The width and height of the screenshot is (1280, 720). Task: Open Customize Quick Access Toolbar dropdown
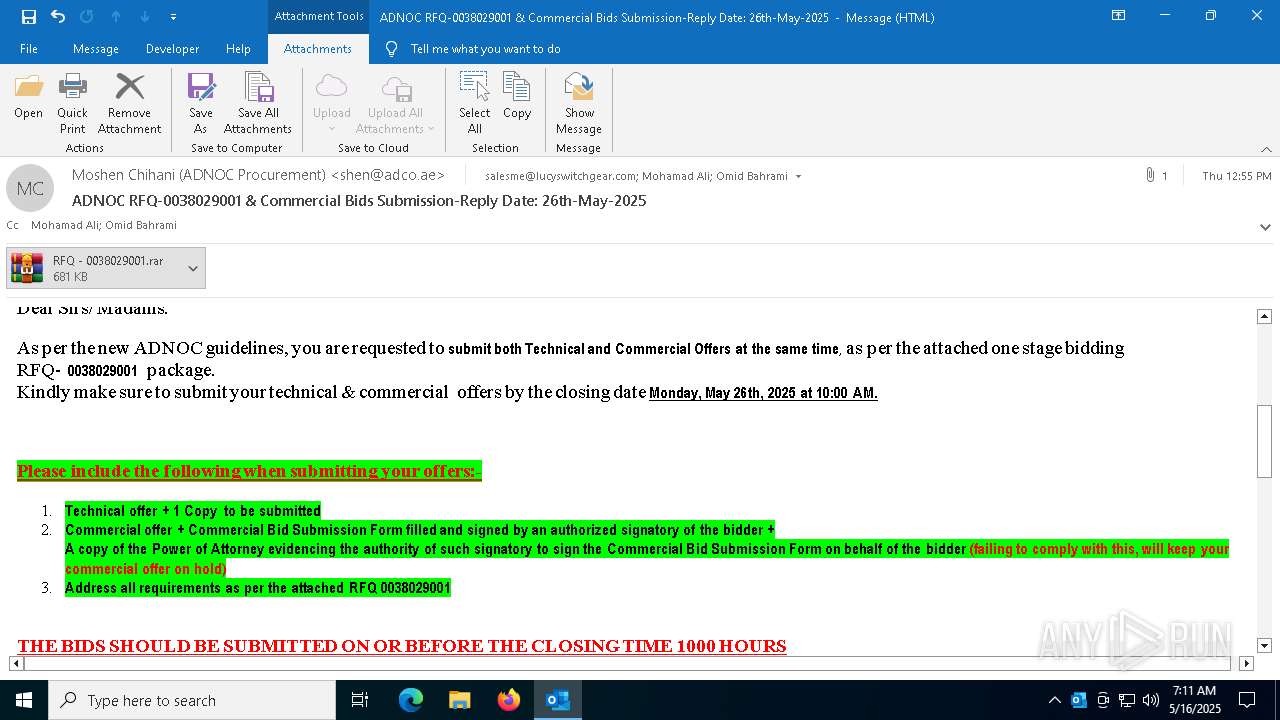[x=173, y=17]
